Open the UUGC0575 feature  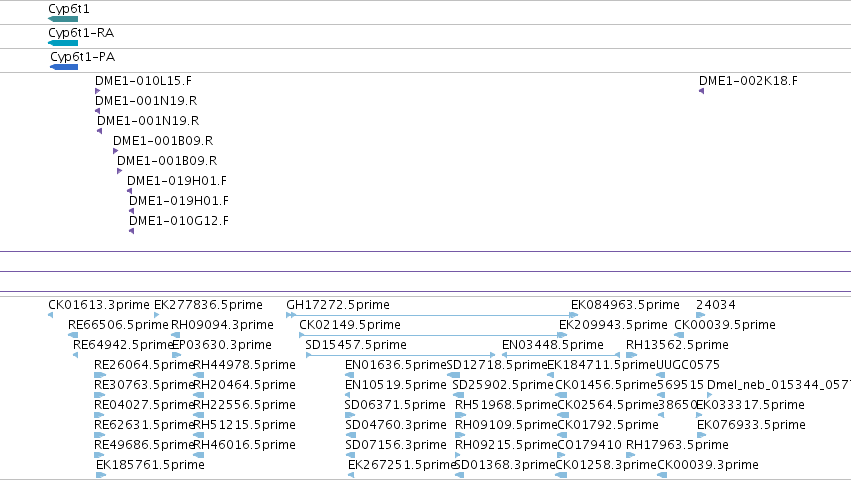(x=688, y=365)
